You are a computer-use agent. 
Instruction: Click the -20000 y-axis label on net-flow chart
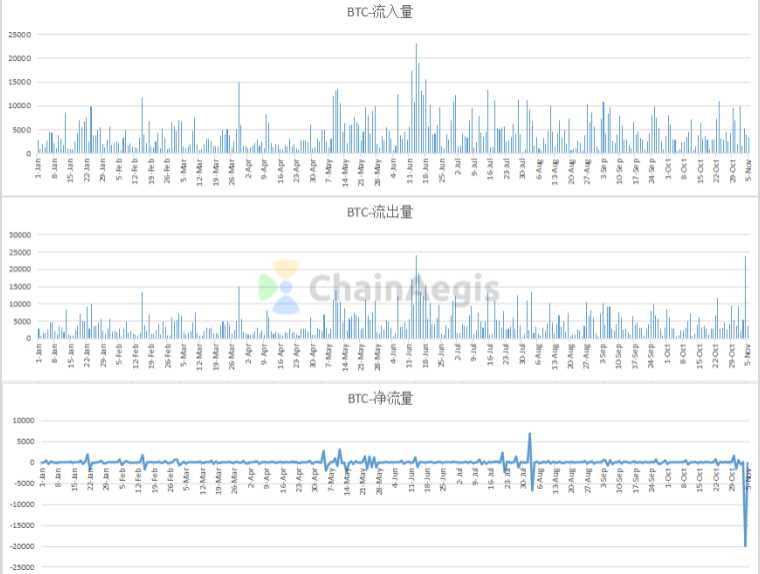pos(19,546)
